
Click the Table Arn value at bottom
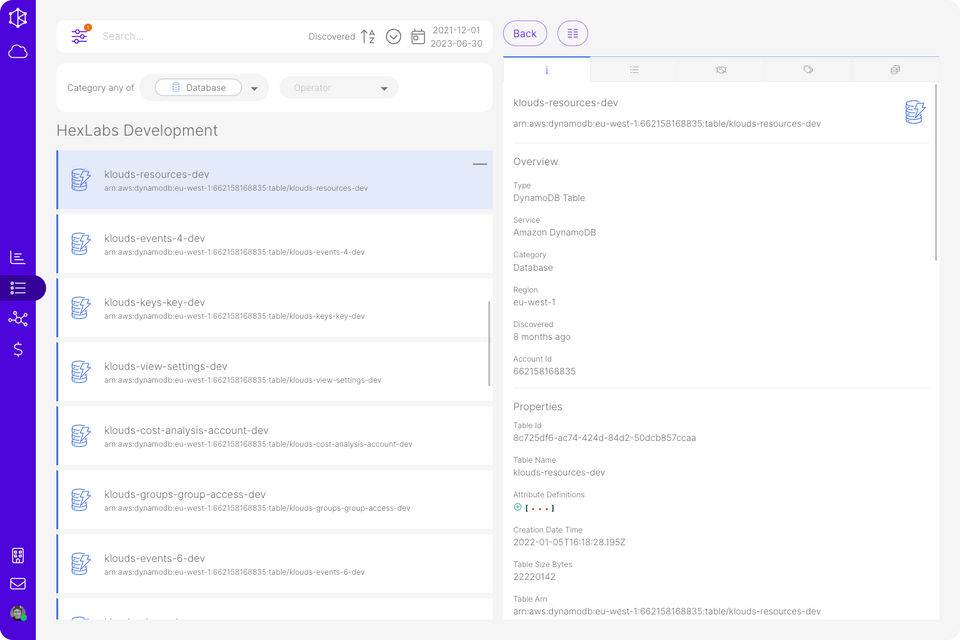click(667, 611)
